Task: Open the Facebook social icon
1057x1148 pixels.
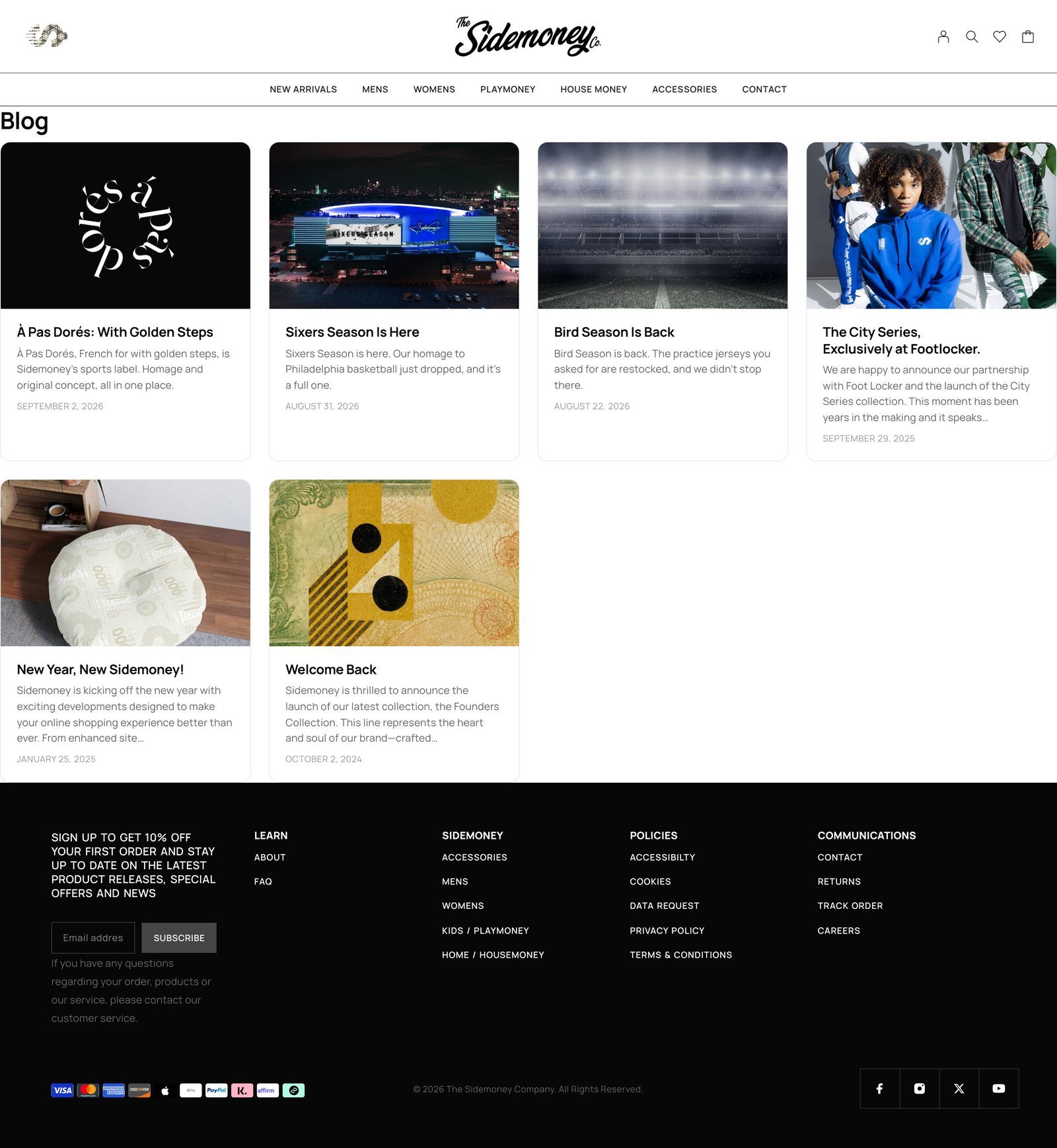Action: (x=880, y=1089)
